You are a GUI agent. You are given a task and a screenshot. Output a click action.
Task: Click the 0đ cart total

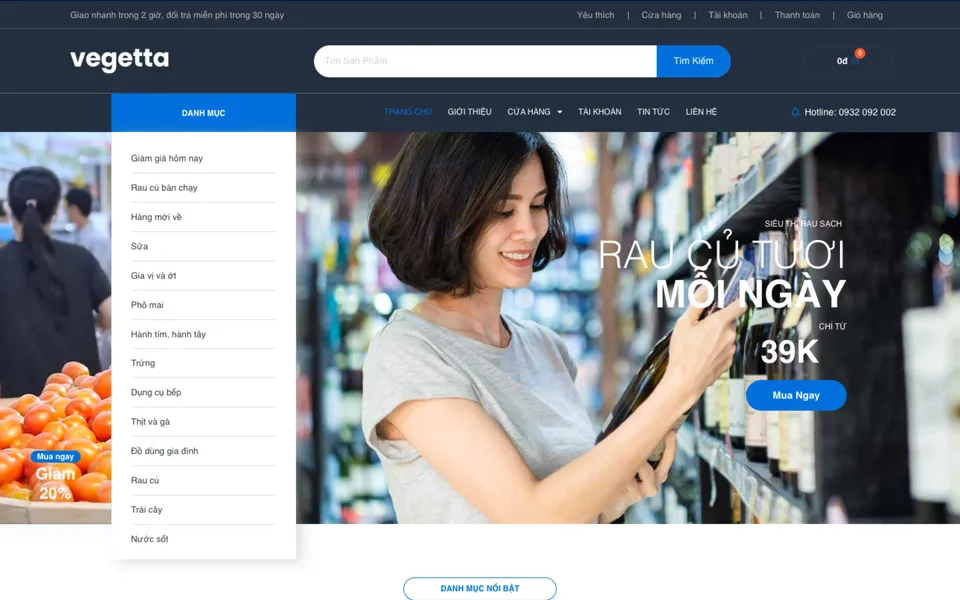[842, 61]
